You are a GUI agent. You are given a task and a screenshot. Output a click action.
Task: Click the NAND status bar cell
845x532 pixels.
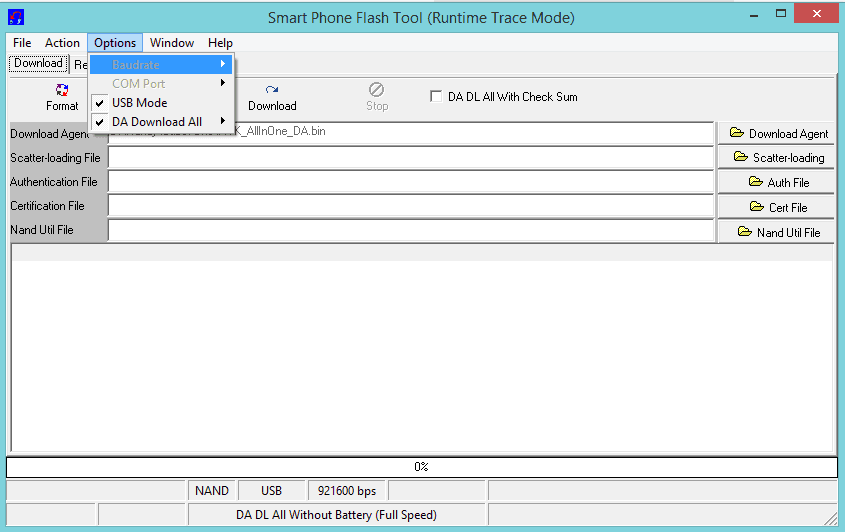212,490
